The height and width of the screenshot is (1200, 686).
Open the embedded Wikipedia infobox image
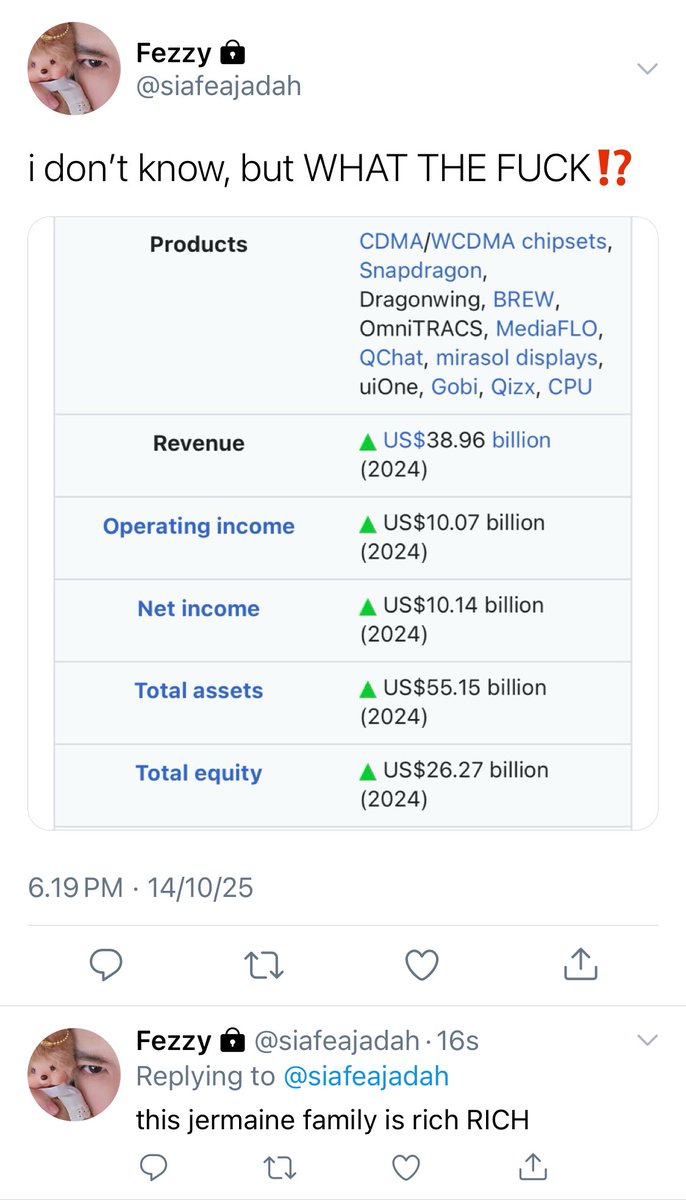pos(343,524)
